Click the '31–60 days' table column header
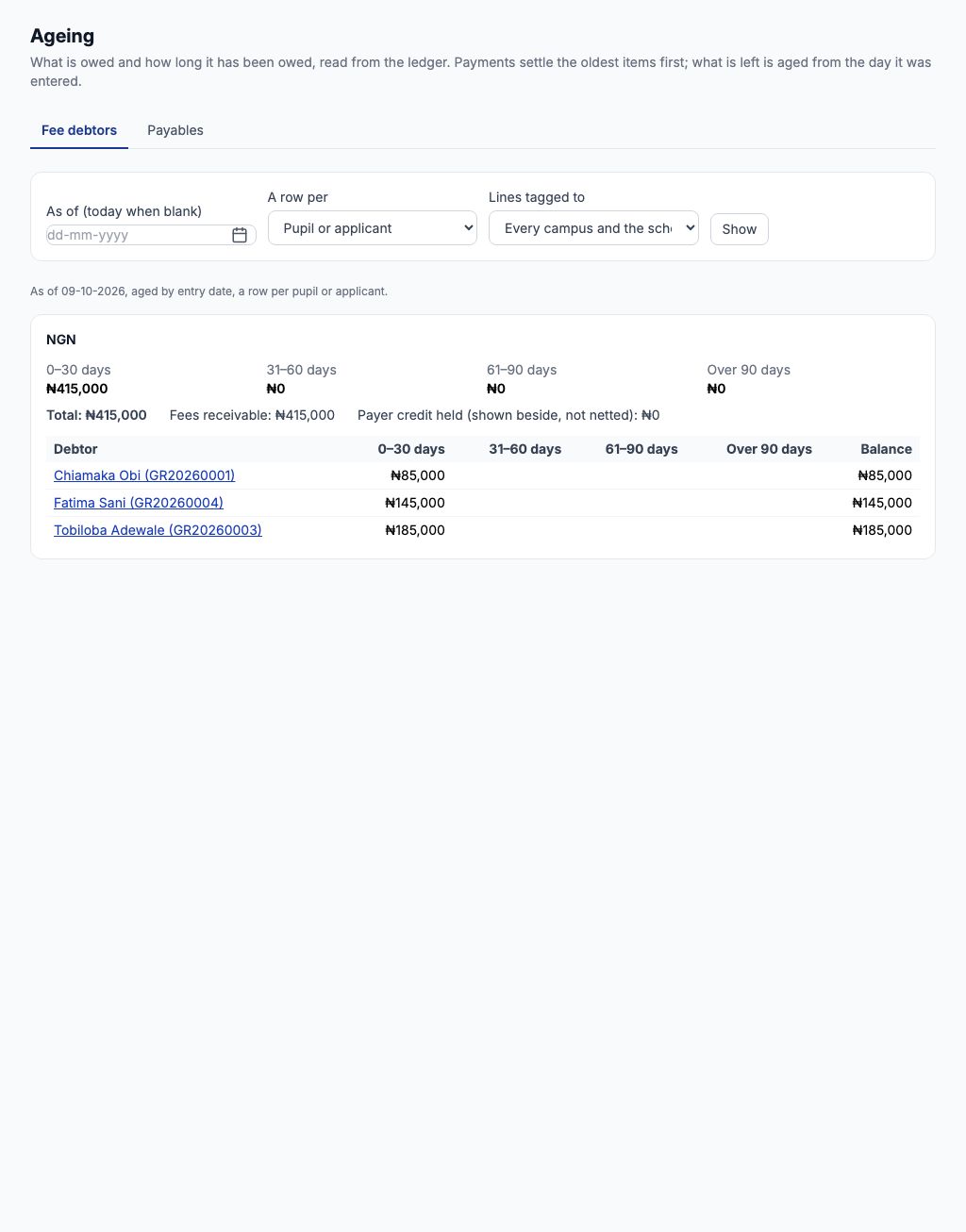 525,449
